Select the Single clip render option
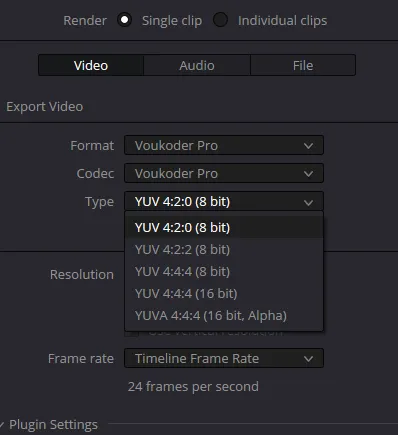The height and width of the screenshot is (435, 398). point(125,20)
